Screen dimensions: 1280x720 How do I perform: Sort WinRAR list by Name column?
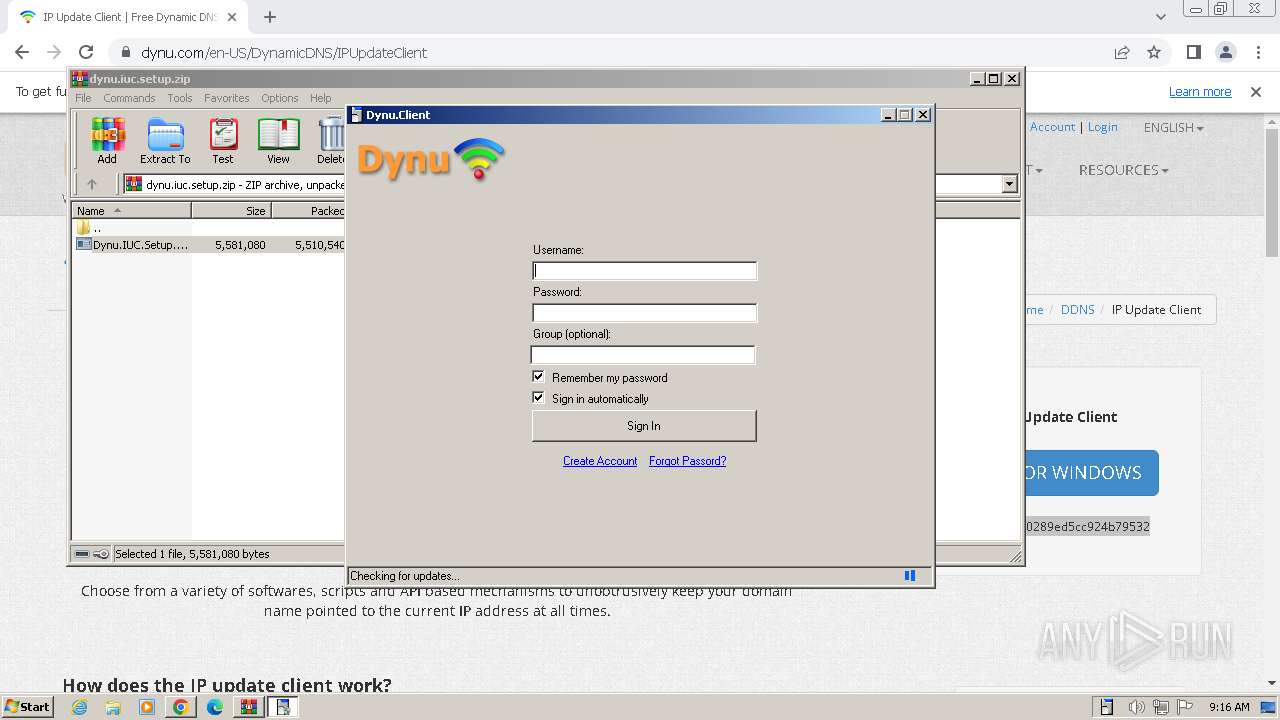[x=131, y=211]
